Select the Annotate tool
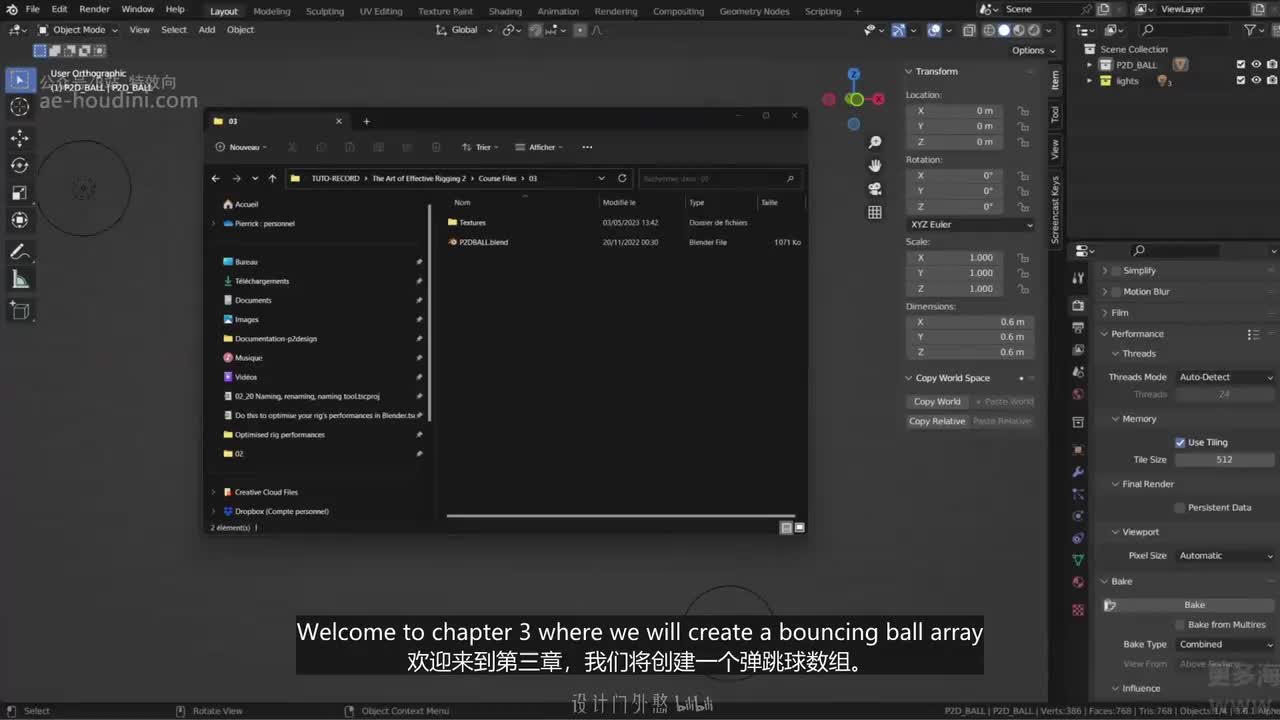 coord(20,252)
